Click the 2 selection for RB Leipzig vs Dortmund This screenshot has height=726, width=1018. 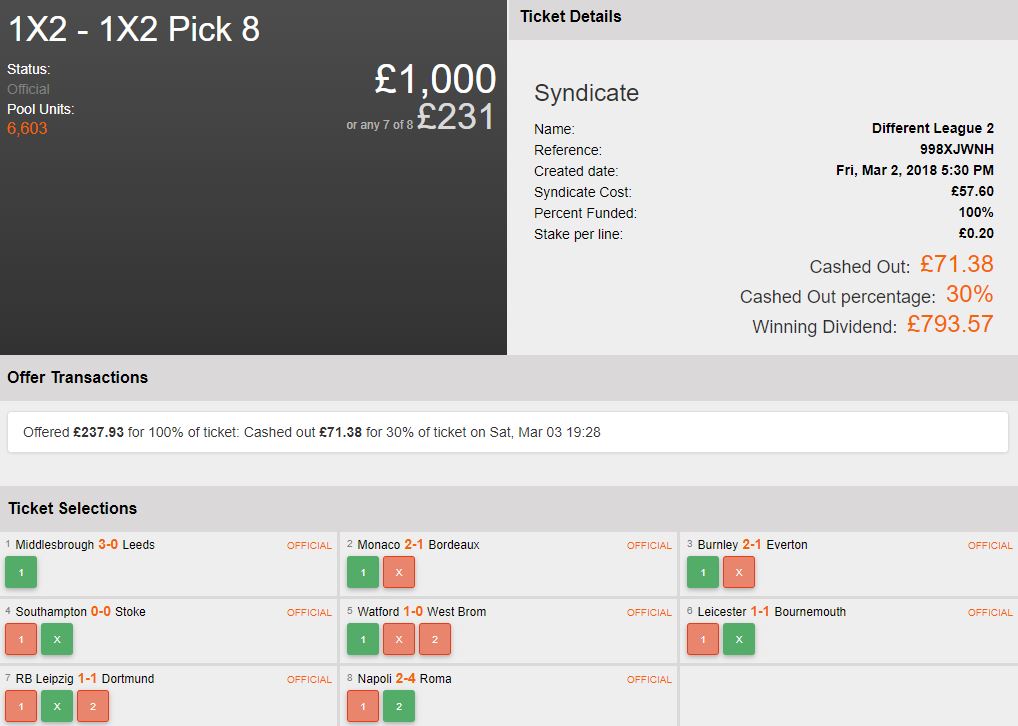(93, 706)
